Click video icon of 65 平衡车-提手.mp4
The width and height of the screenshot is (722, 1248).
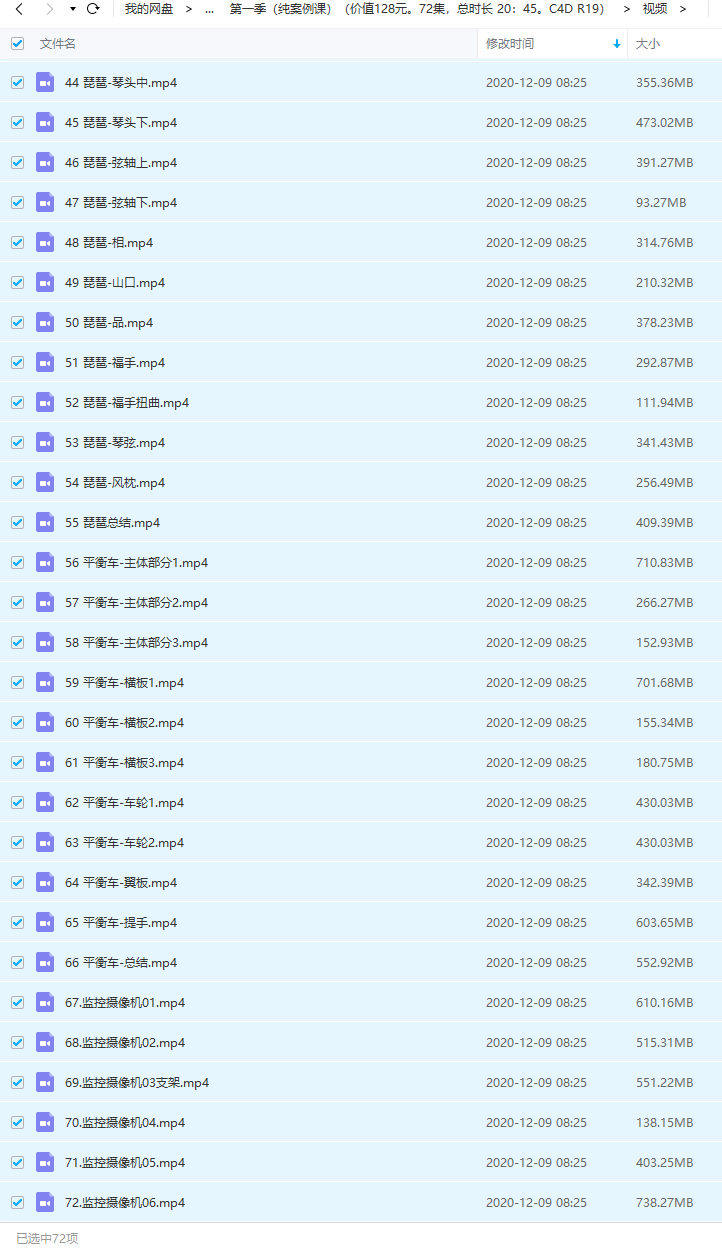(x=45, y=922)
